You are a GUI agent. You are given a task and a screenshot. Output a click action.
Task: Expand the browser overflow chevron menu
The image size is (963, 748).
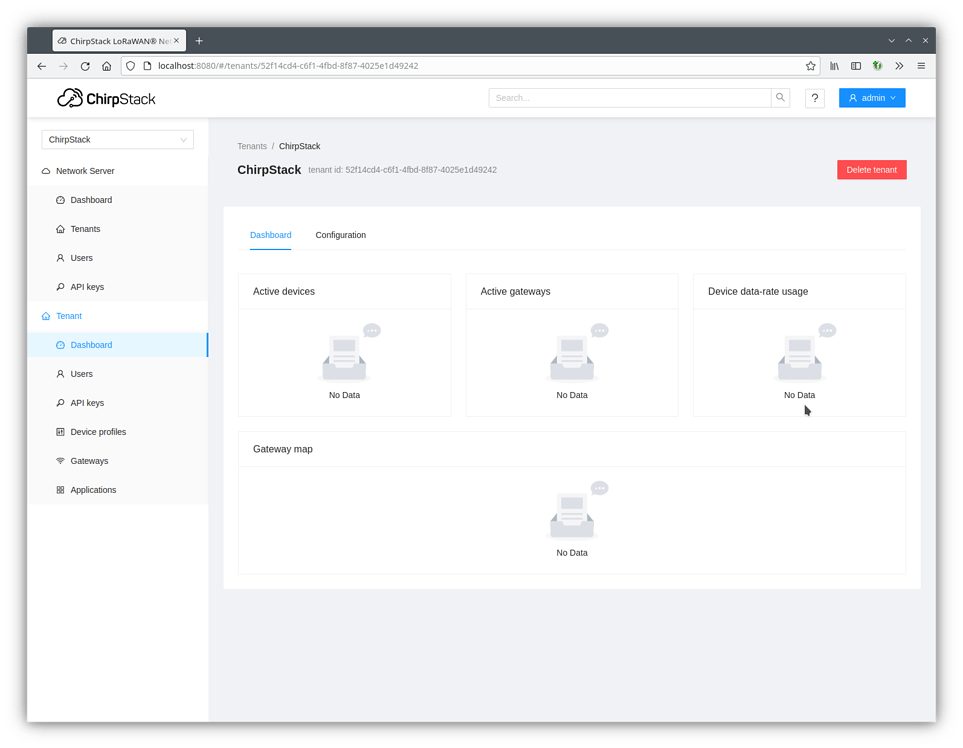pyautogui.click(x=899, y=66)
